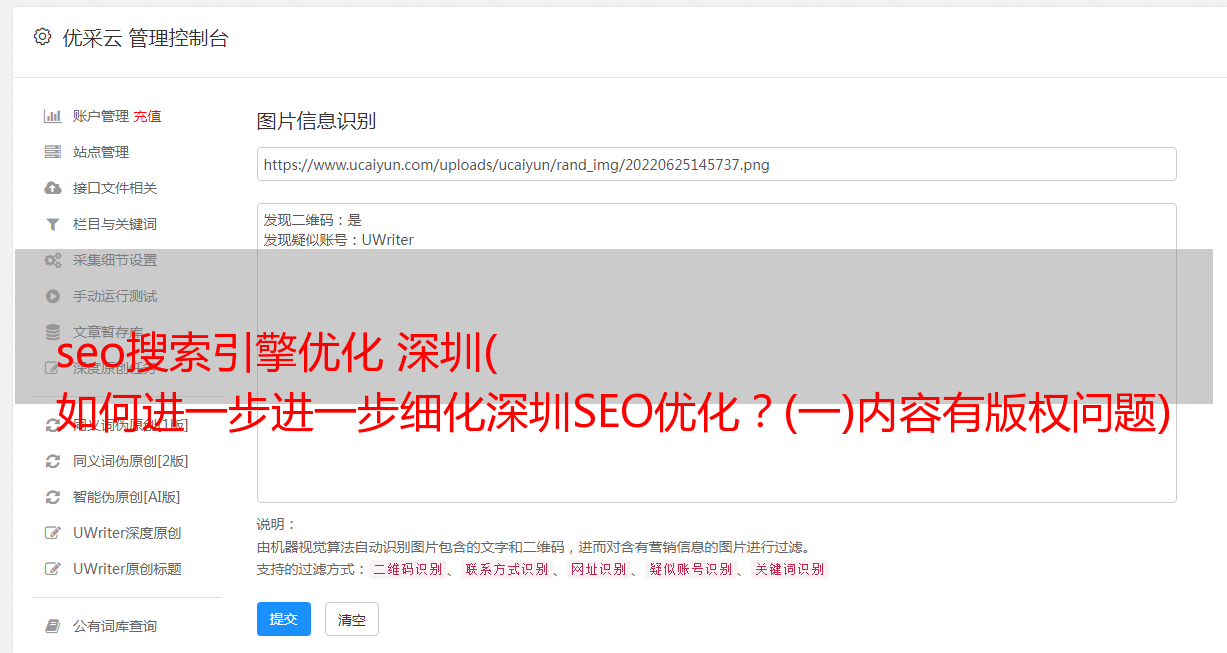Select 智能伪原创[AI版] menu entry

tap(127, 497)
